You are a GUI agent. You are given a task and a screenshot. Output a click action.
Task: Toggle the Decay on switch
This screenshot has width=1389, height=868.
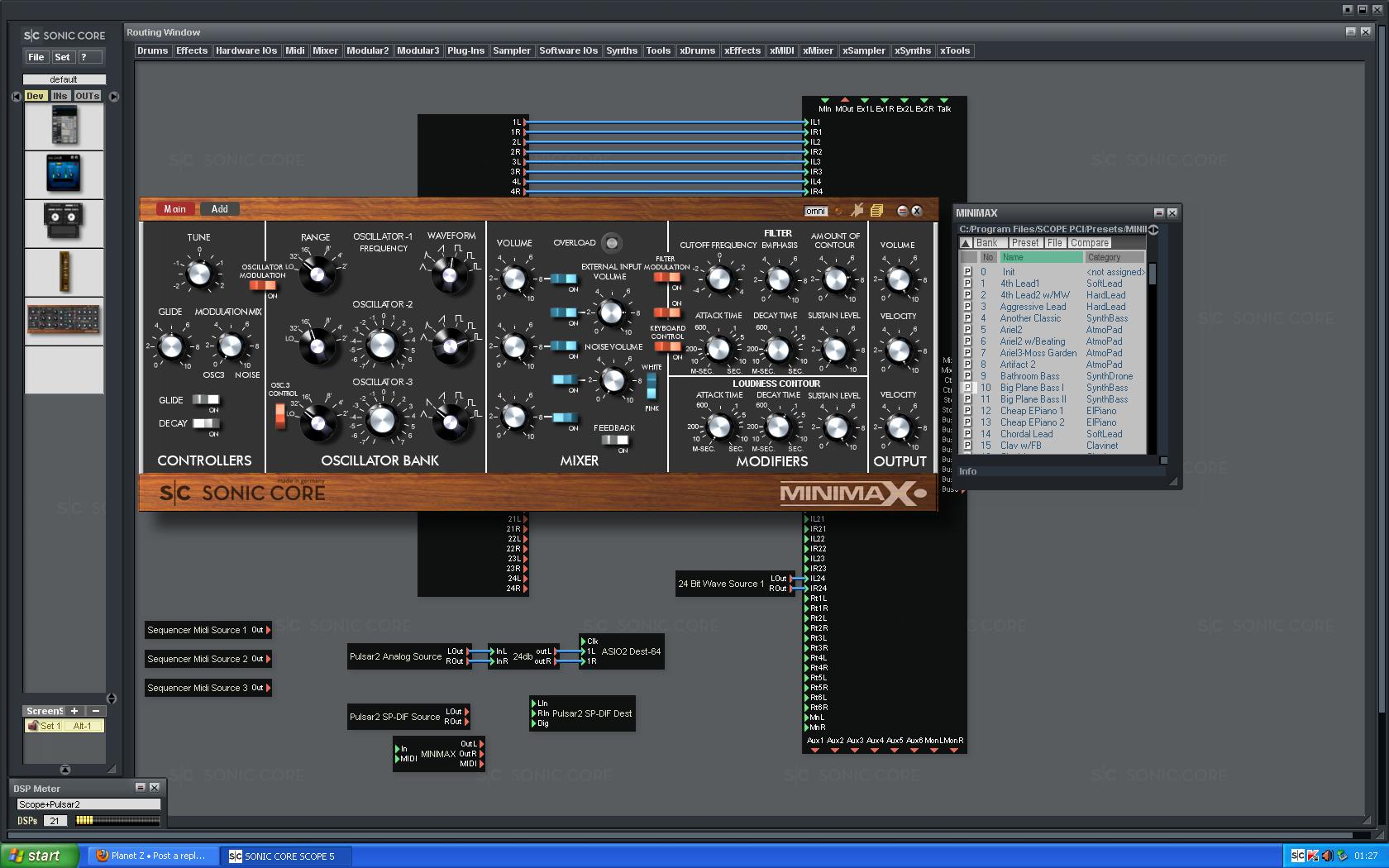point(206,423)
